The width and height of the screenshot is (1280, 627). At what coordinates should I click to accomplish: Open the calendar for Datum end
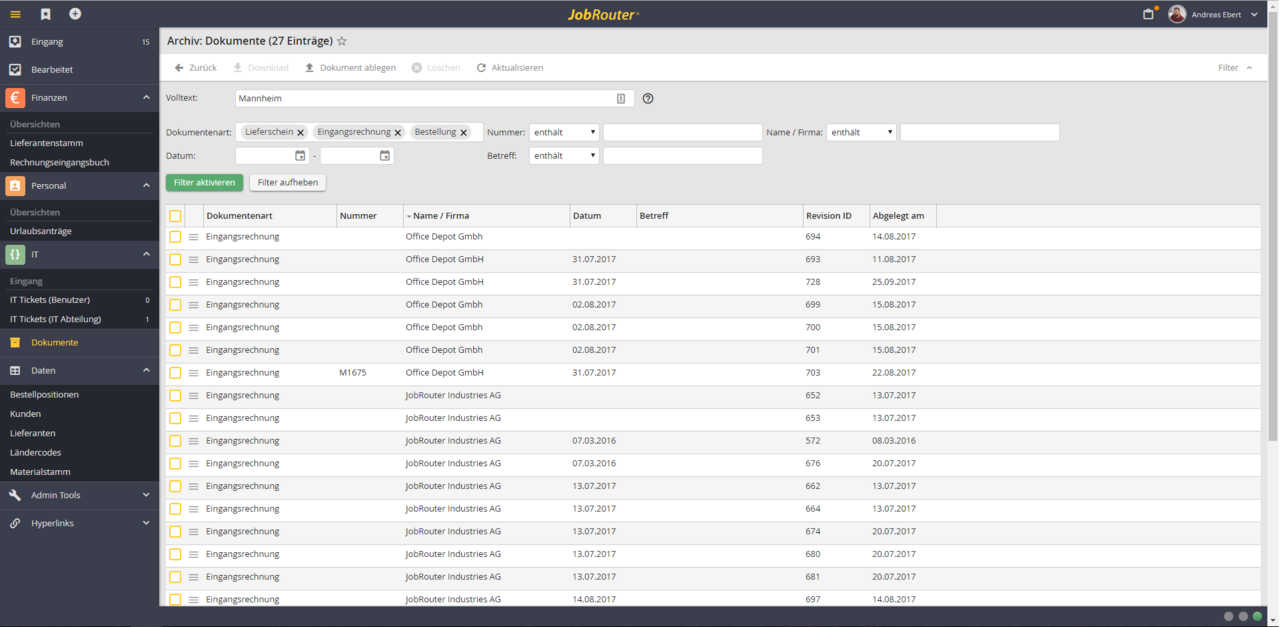pyautogui.click(x=384, y=156)
